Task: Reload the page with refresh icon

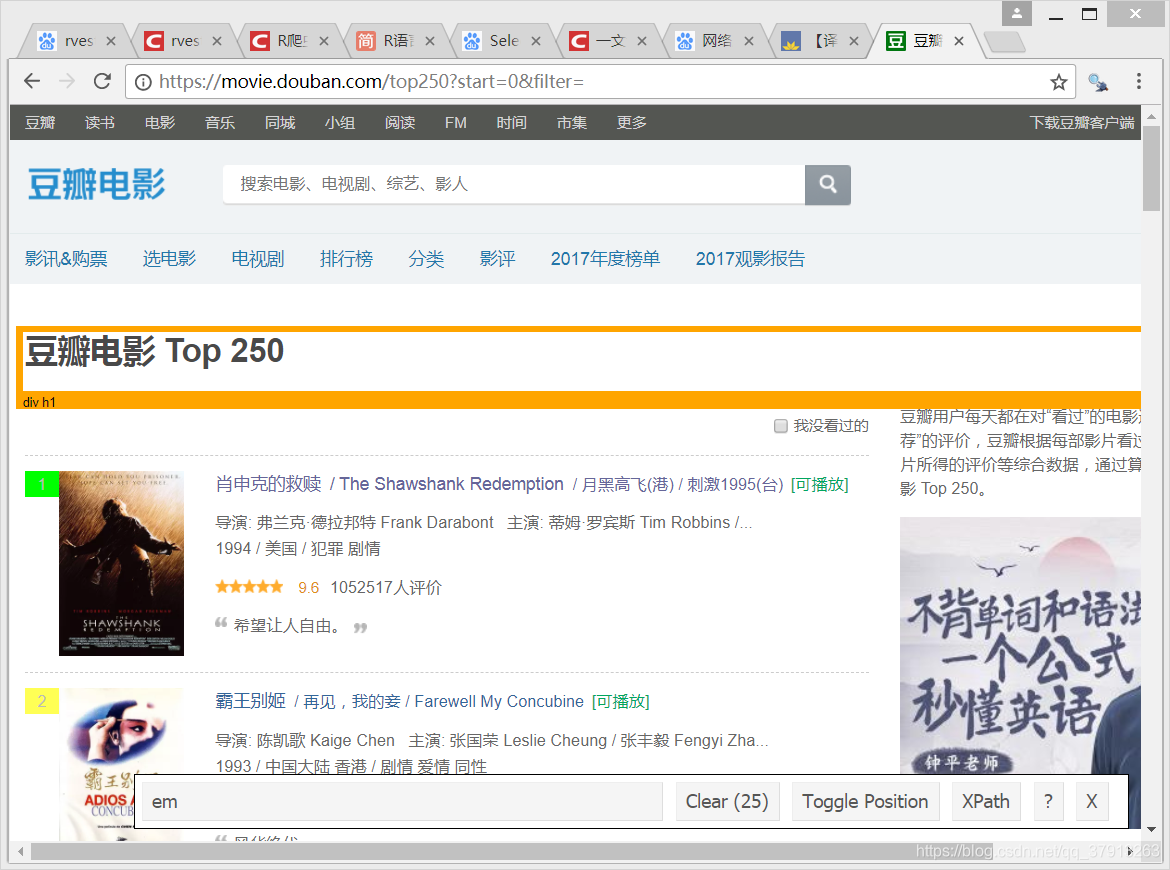Action: point(102,81)
